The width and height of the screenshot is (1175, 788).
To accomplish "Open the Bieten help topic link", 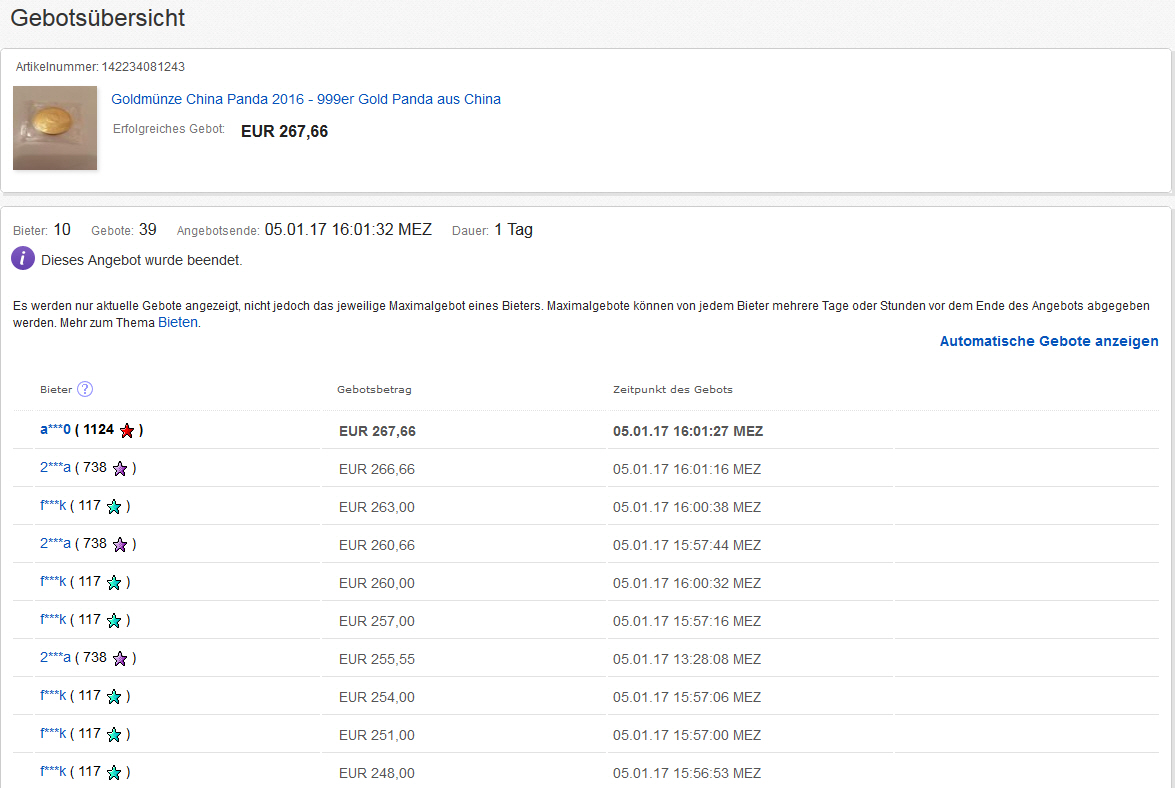I will [177, 322].
